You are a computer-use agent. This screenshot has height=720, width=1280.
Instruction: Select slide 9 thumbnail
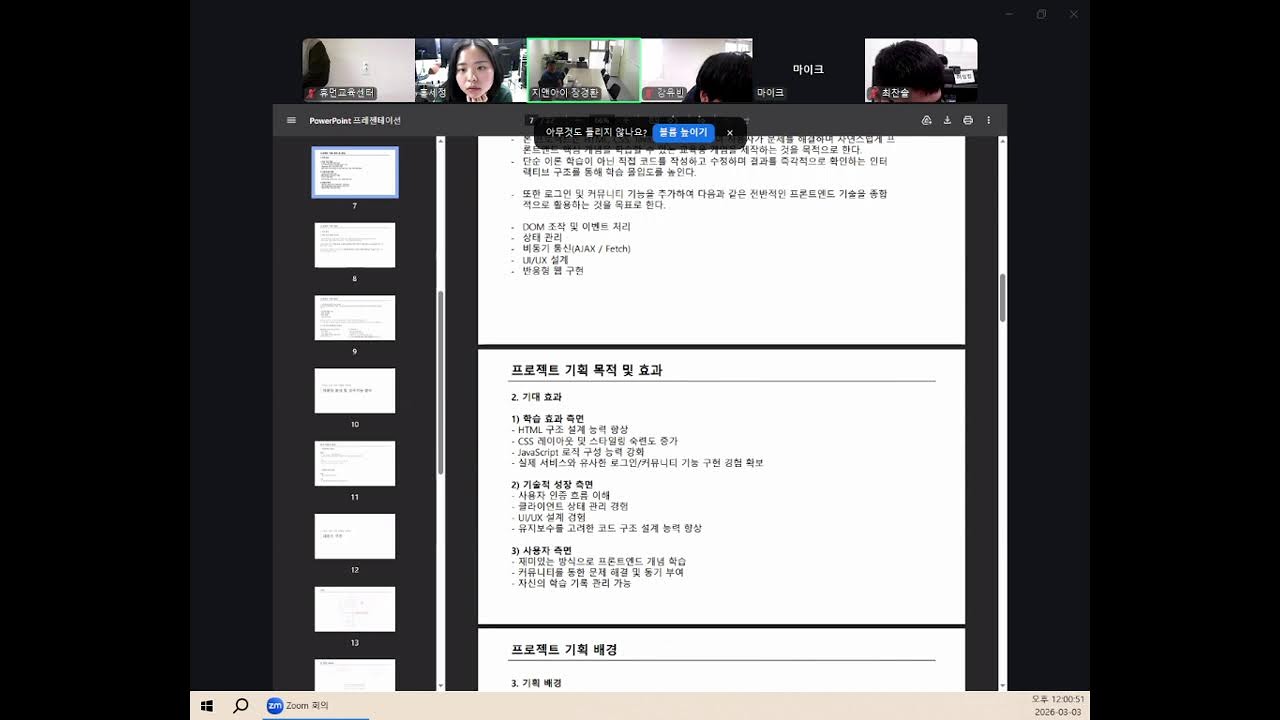click(355, 318)
